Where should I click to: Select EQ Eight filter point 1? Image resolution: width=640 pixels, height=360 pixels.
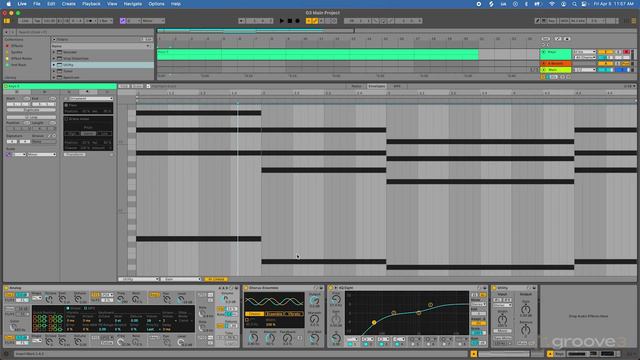tap(374, 322)
